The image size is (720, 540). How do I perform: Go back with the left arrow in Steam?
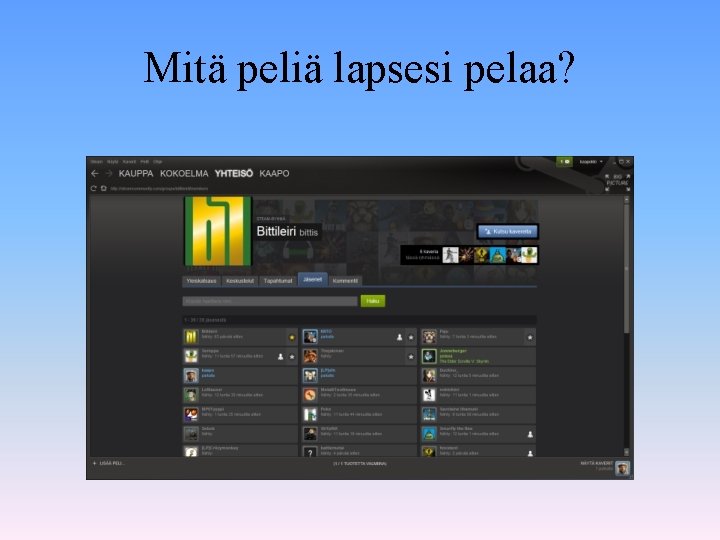[95, 174]
